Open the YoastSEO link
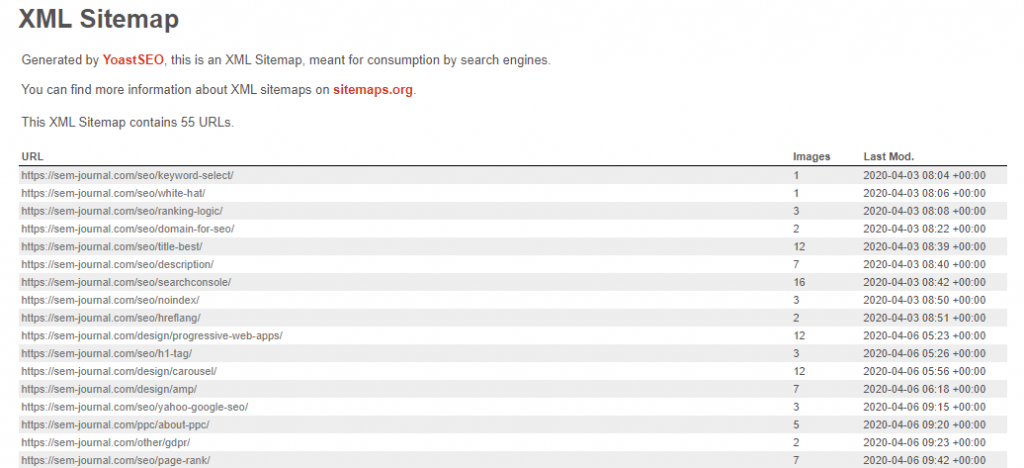 (x=133, y=60)
